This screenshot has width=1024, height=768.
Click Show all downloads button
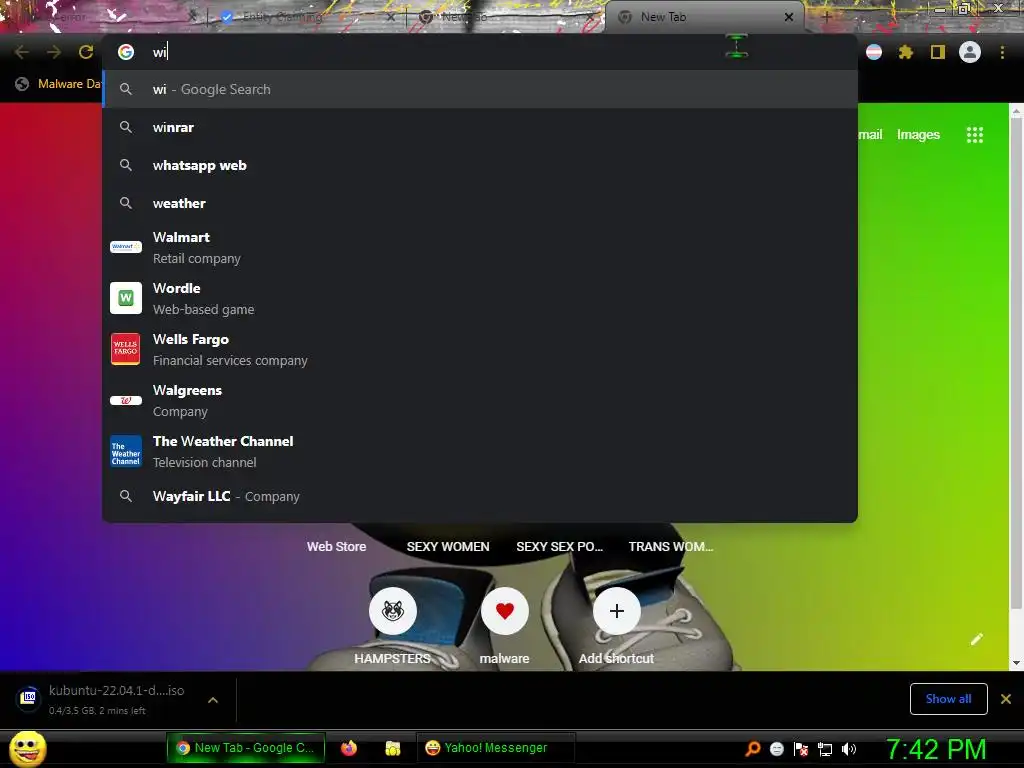[x=948, y=699]
